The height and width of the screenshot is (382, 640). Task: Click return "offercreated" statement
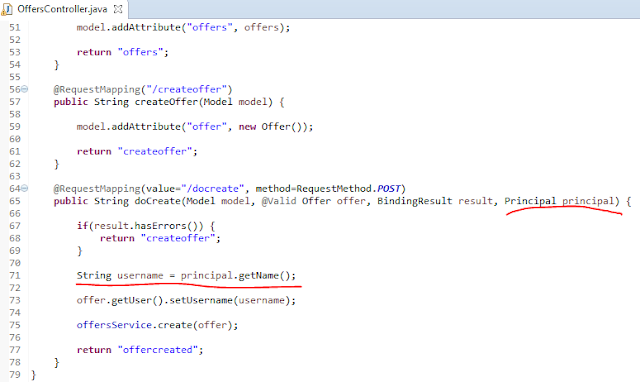(x=140, y=350)
